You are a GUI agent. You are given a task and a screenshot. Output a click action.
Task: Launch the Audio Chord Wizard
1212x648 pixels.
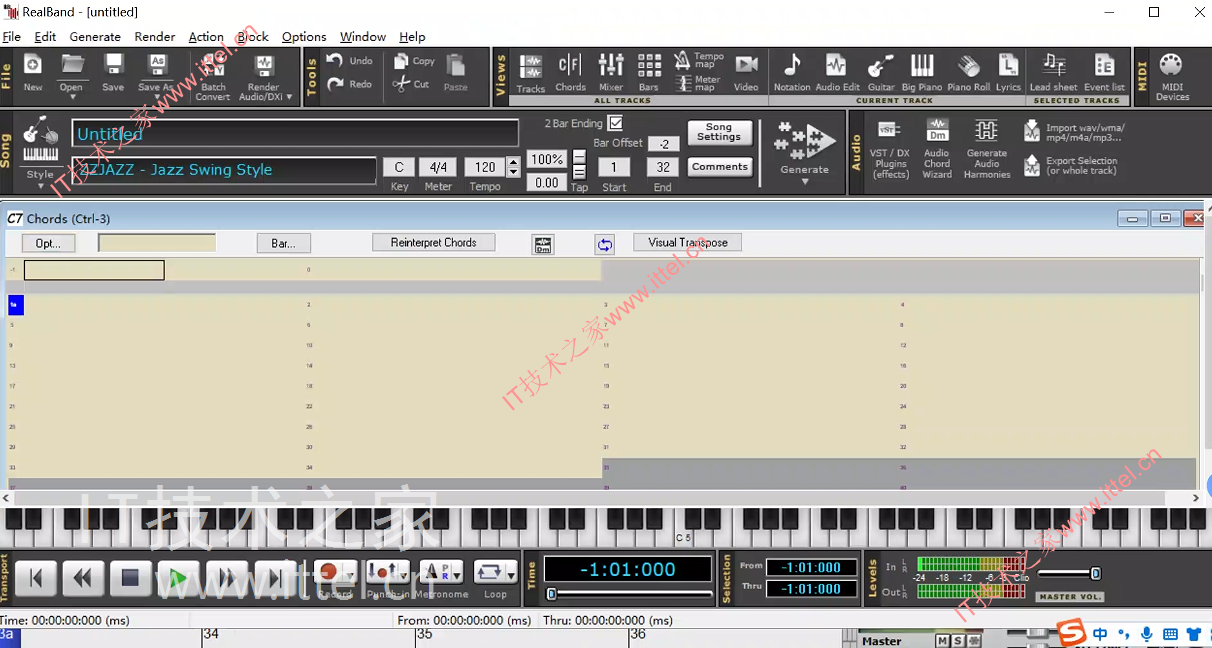(x=937, y=150)
